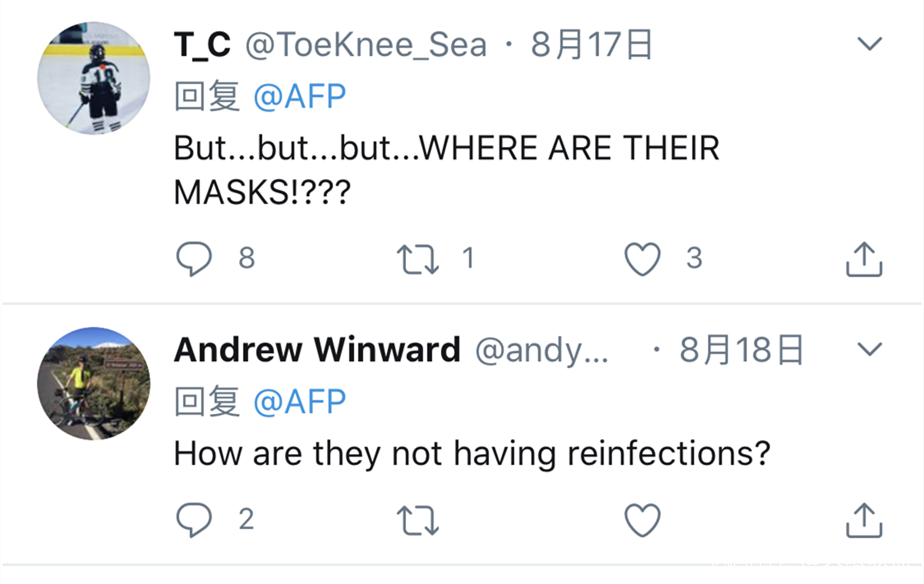Share T_C's tweet via share icon

tap(864, 259)
